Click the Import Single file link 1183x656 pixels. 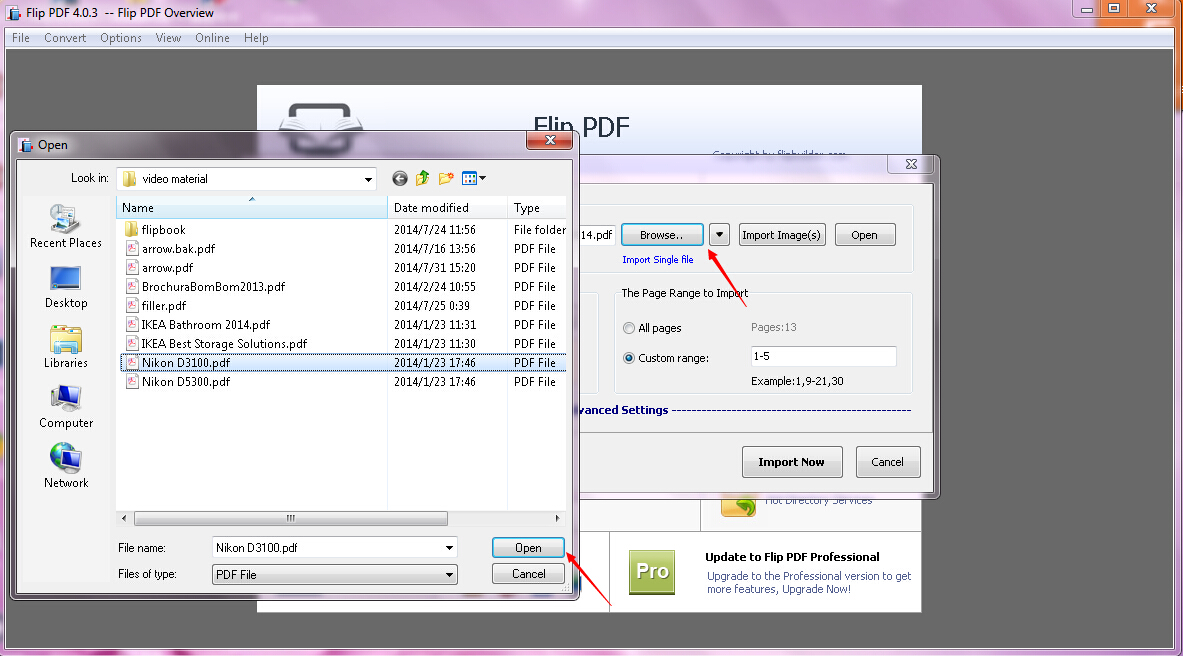pos(658,260)
